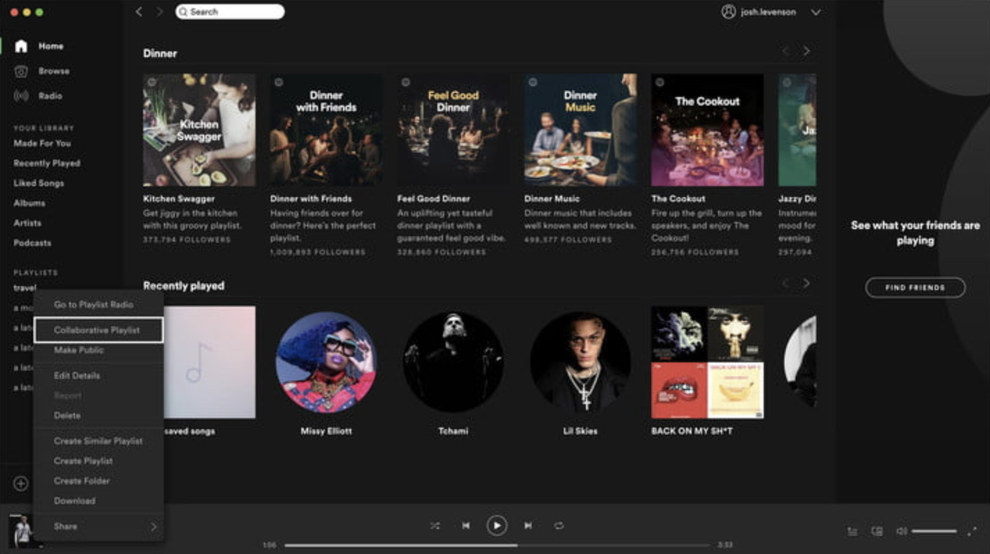The width and height of the screenshot is (990, 554).
Task: Toggle repeat mode
Action: (559, 525)
